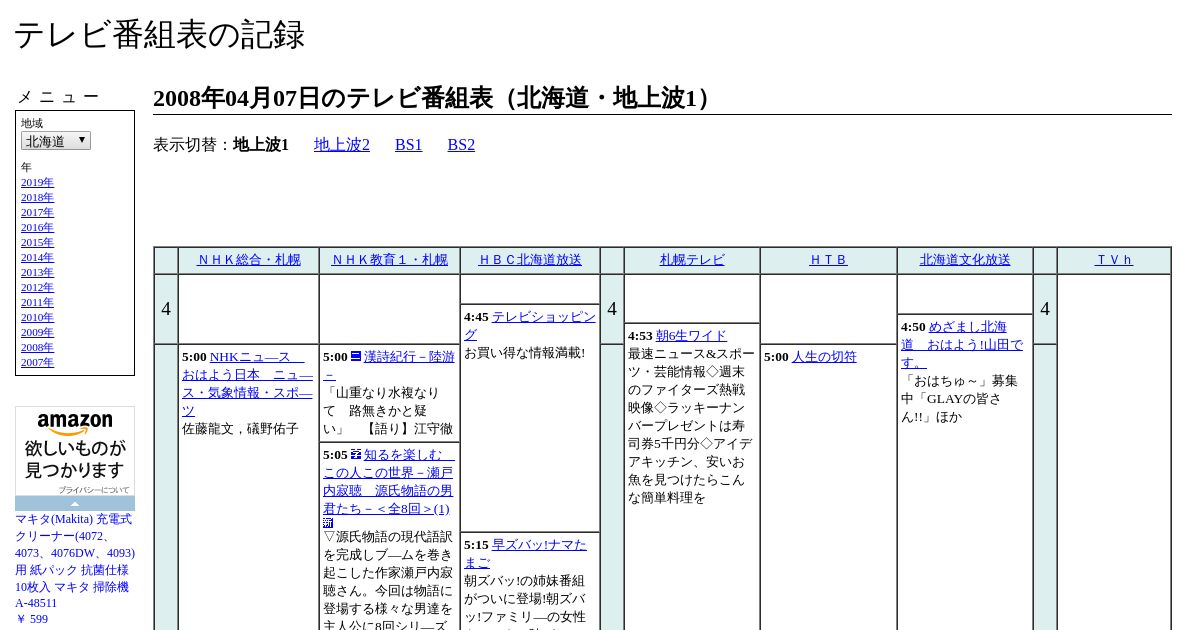Open the 知るを楽しむ この人この世界 program
This screenshot has height=630, width=1200.
(388, 481)
